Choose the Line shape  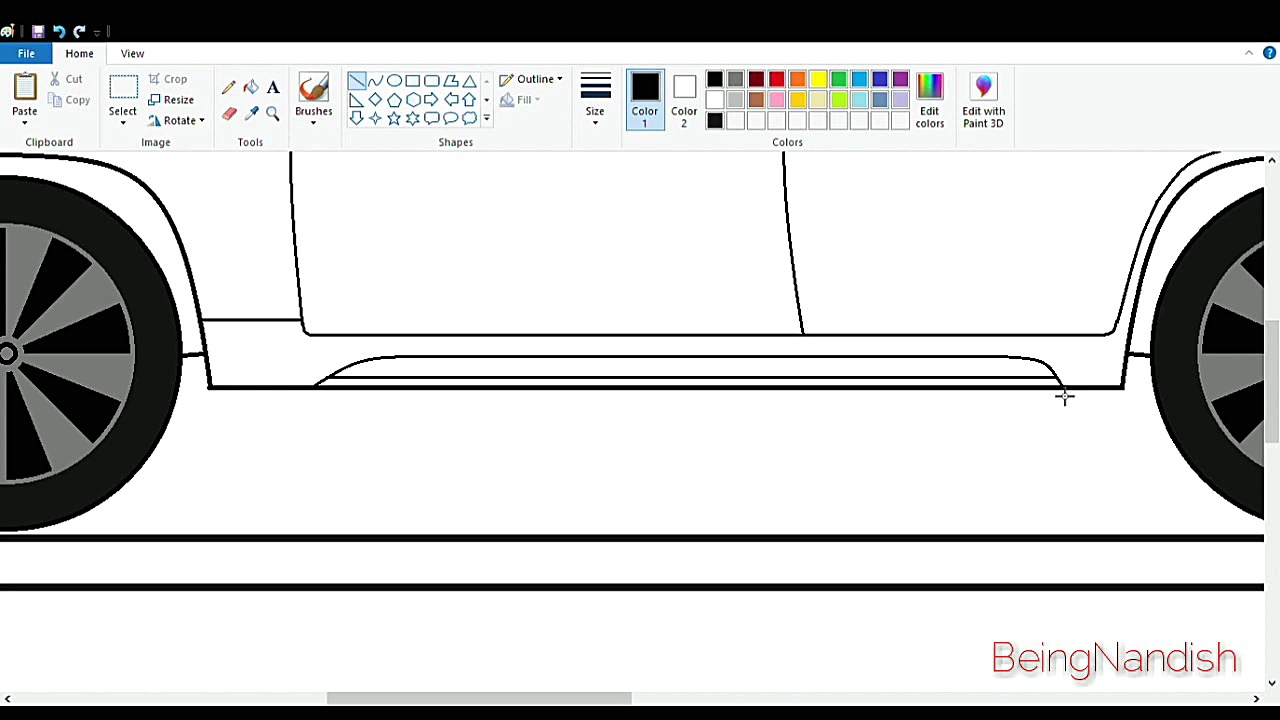357,81
